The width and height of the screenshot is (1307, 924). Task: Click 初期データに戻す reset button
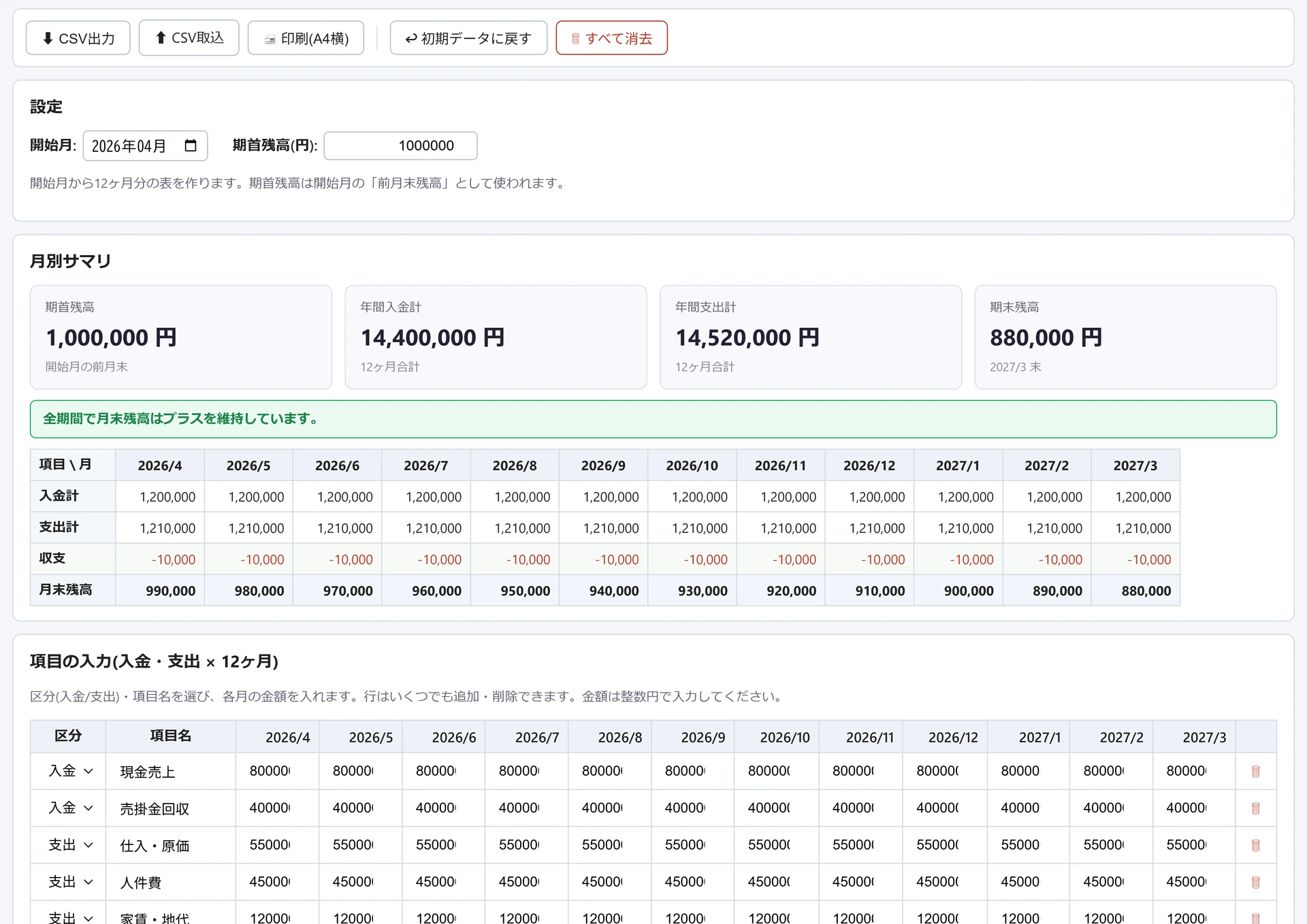coord(468,38)
